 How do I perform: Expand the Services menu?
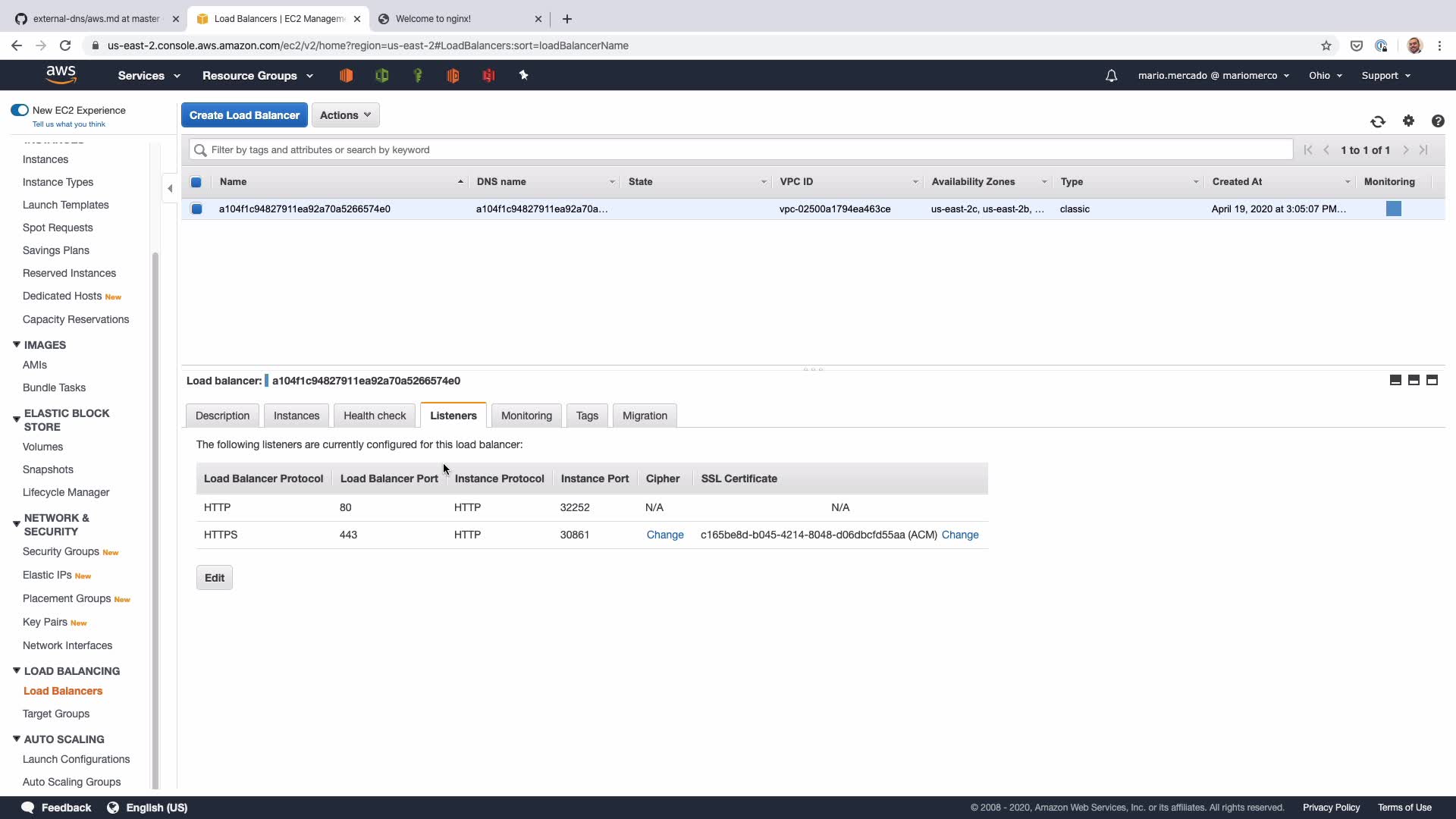click(149, 76)
